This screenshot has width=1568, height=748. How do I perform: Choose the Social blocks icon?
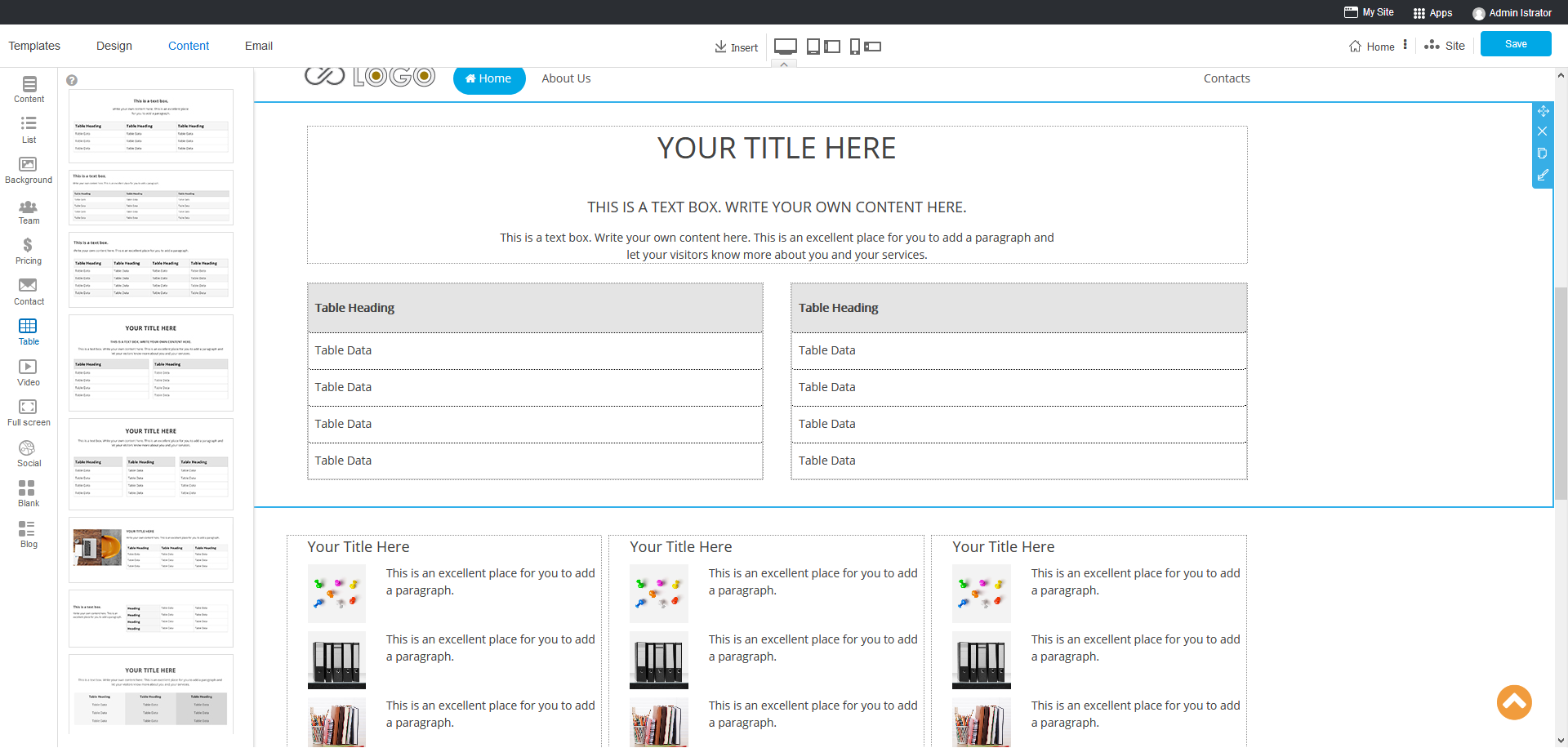coord(28,454)
